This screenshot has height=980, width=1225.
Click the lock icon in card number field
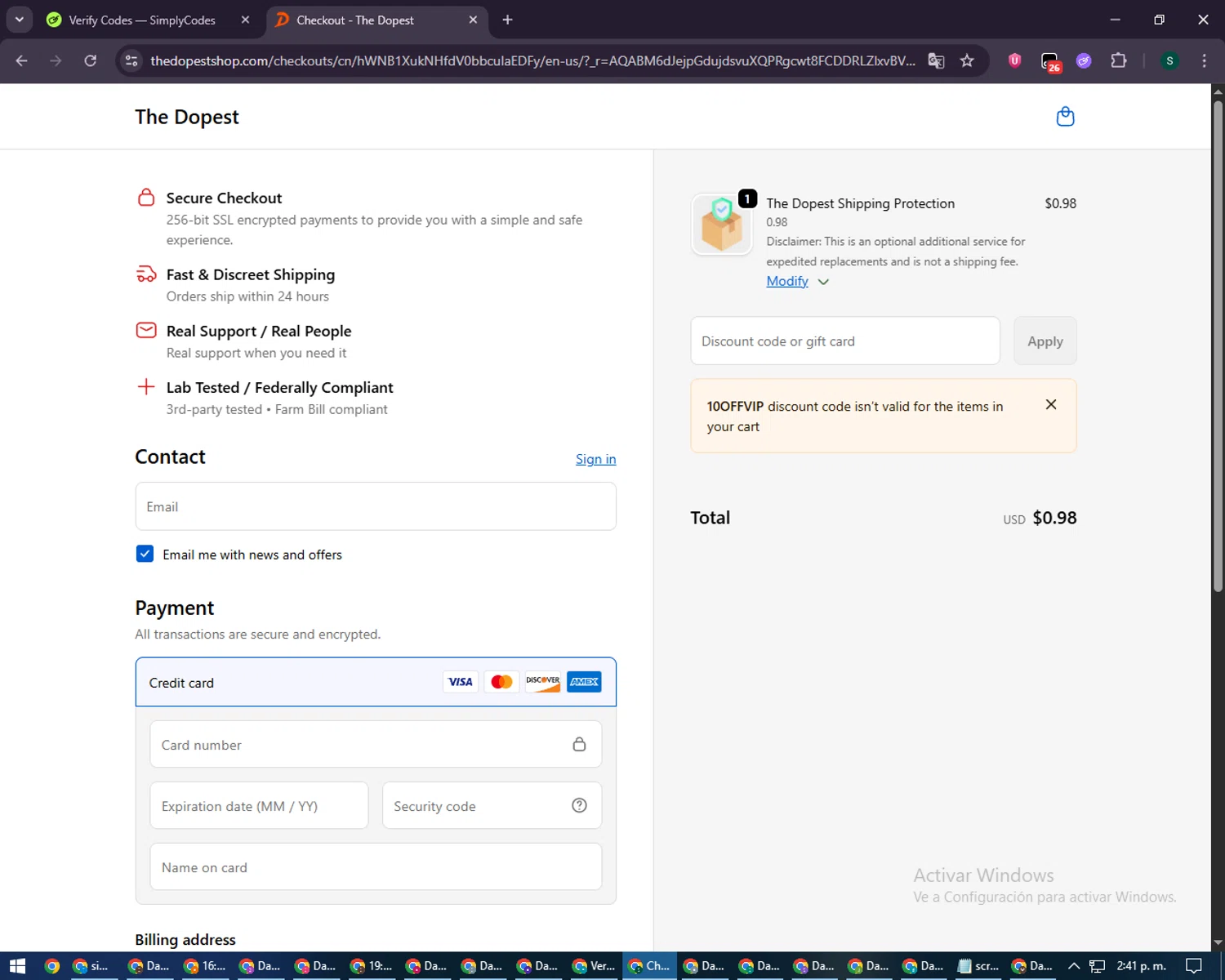pyautogui.click(x=579, y=744)
